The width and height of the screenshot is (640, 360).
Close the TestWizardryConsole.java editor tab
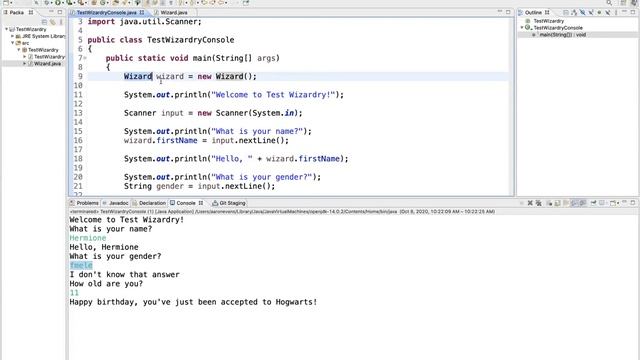142,13
